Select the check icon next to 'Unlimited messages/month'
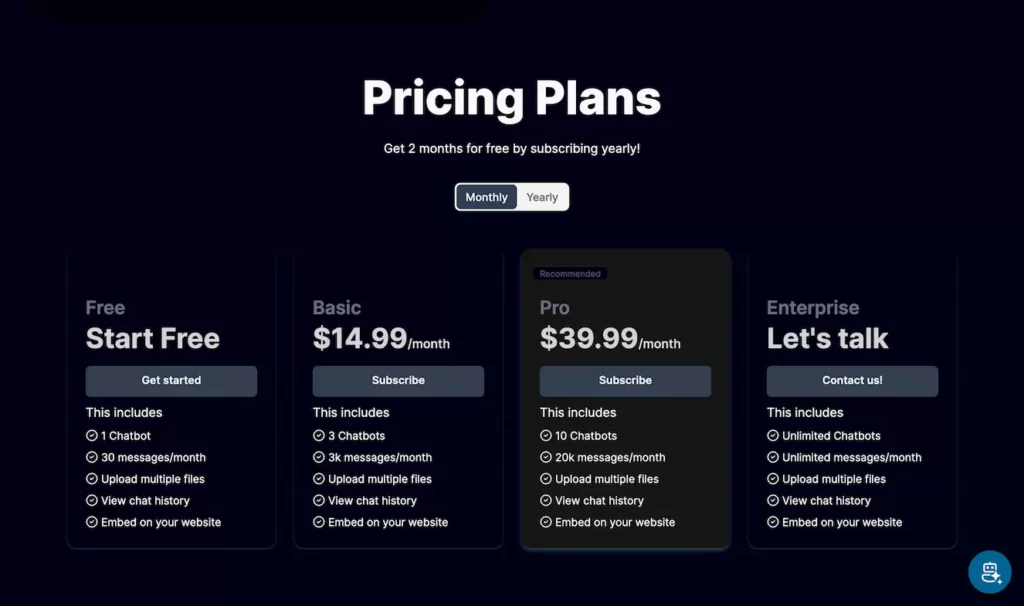1024x606 pixels. pos(772,457)
